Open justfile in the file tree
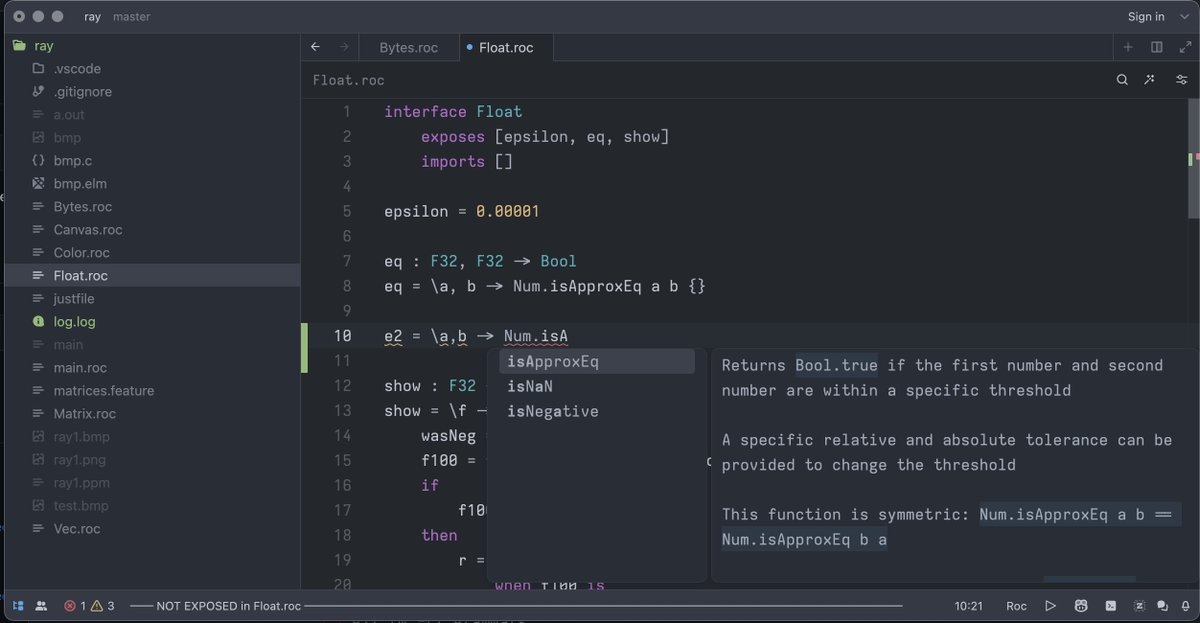The image size is (1200, 623). point(150,298)
